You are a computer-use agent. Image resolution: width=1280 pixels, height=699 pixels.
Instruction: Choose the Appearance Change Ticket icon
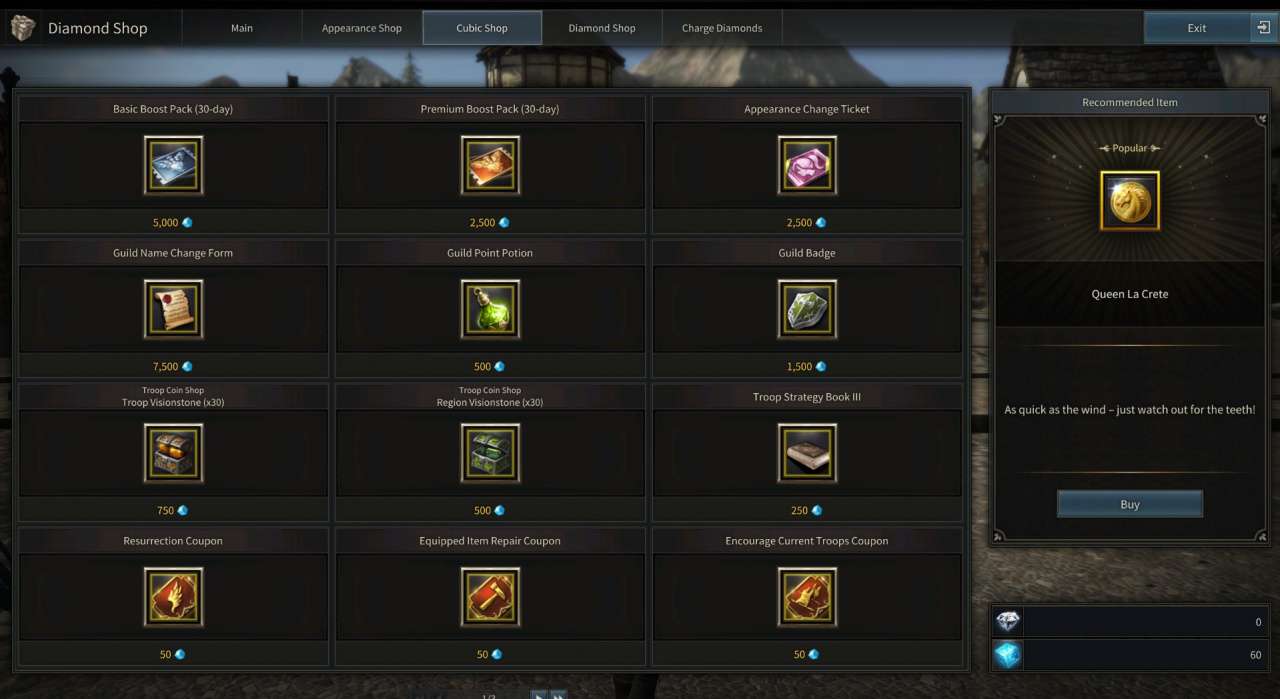(807, 165)
